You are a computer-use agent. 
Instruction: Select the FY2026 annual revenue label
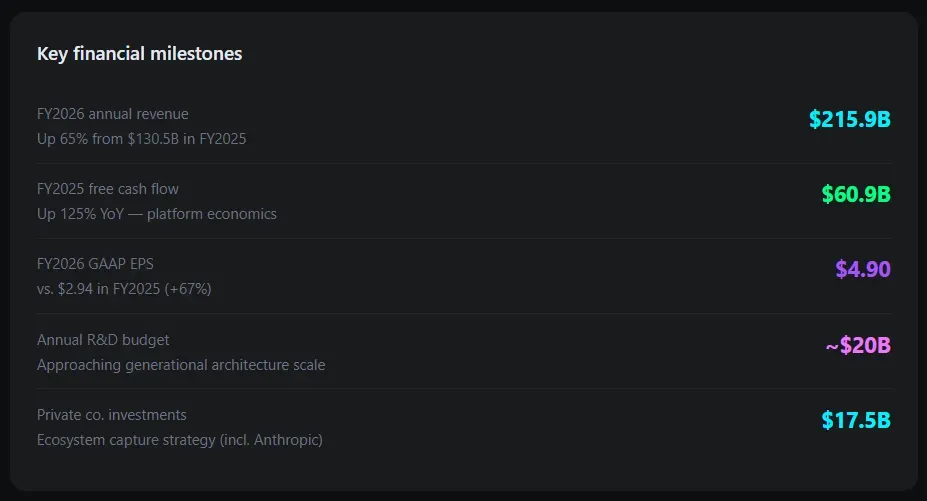(x=112, y=114)
